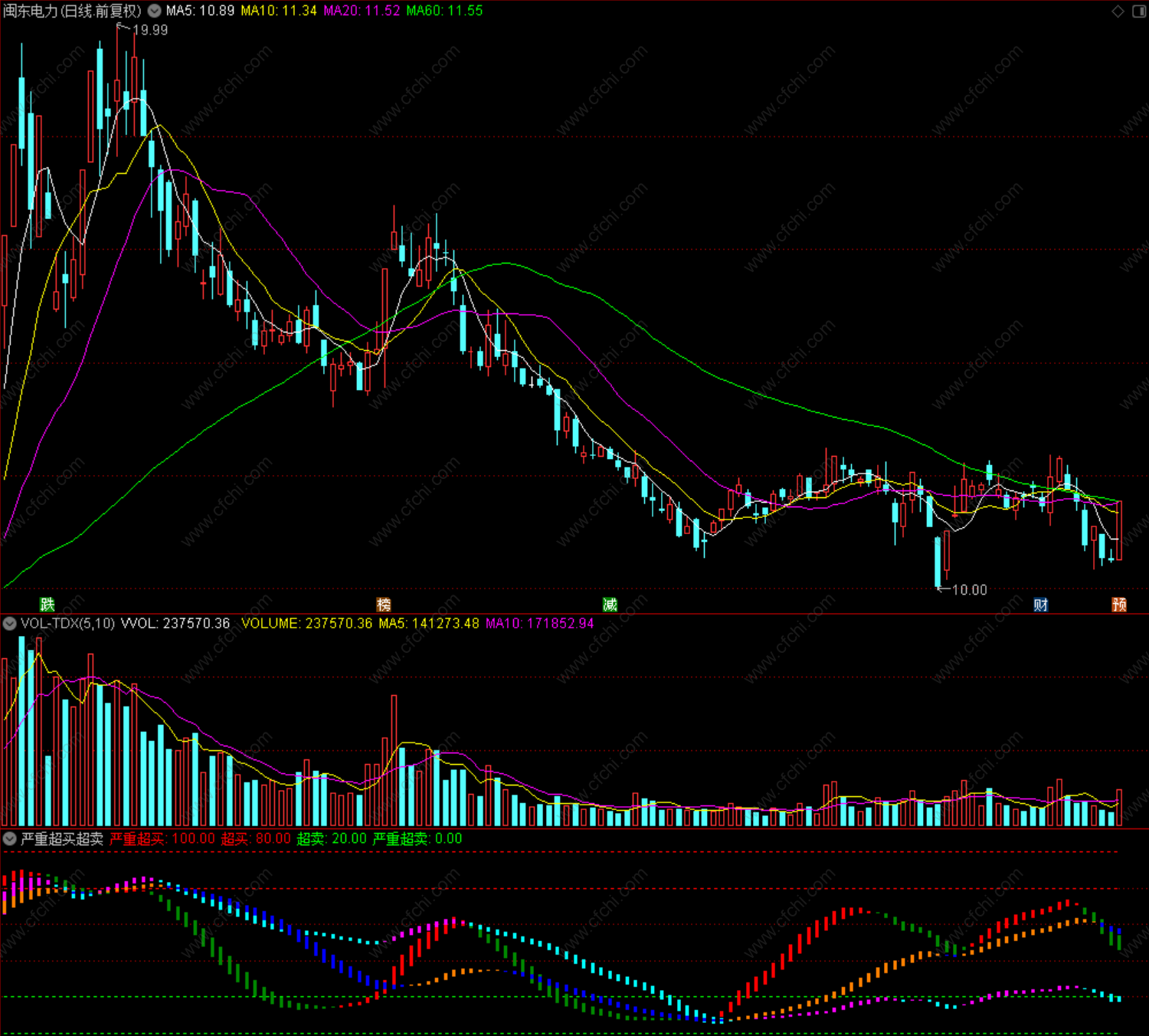
Task: Click the volume MA10: 171852.94 label
Action: tap(540, 624)
